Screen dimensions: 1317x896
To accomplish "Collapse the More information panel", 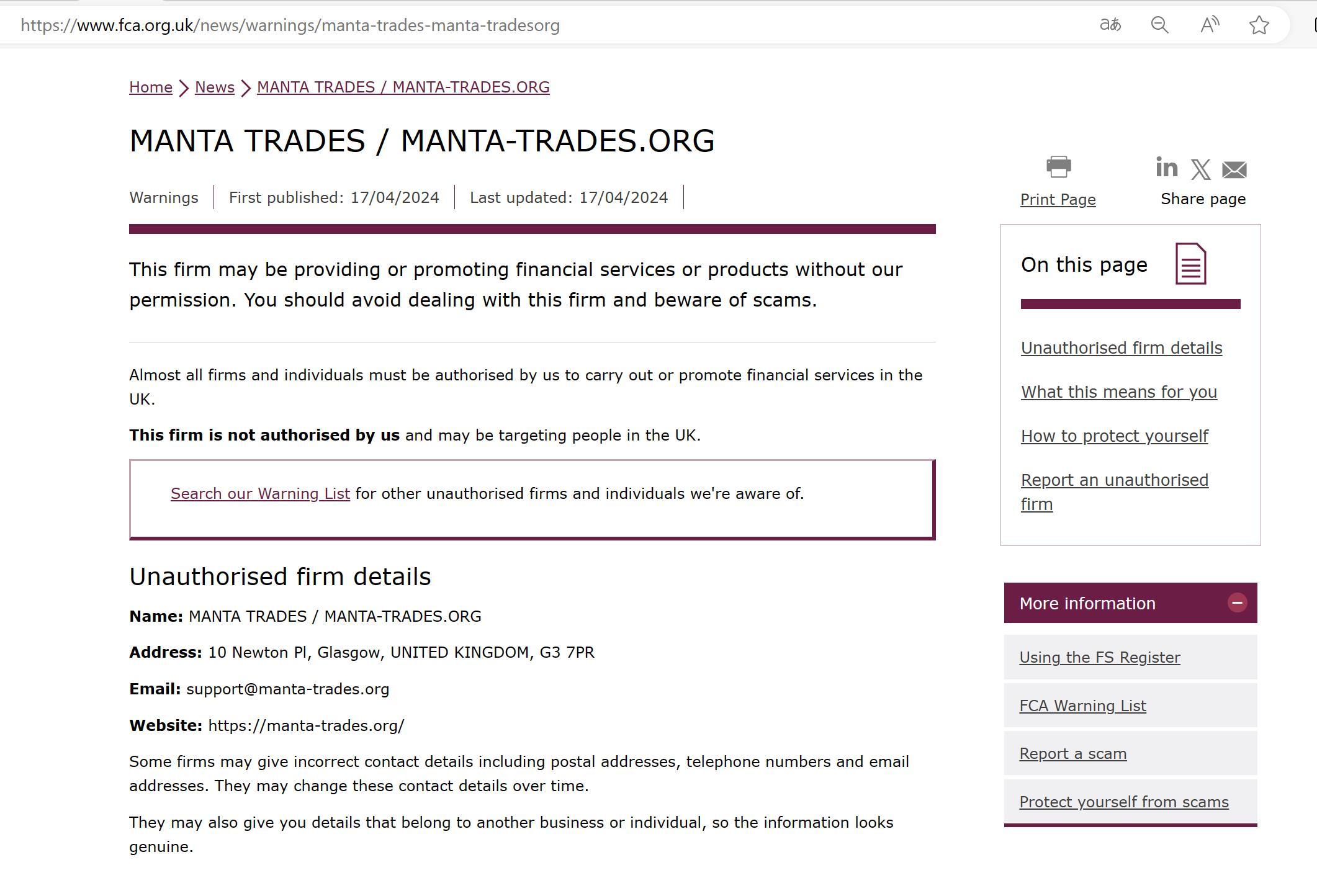I will click(x=1237, y=603).
